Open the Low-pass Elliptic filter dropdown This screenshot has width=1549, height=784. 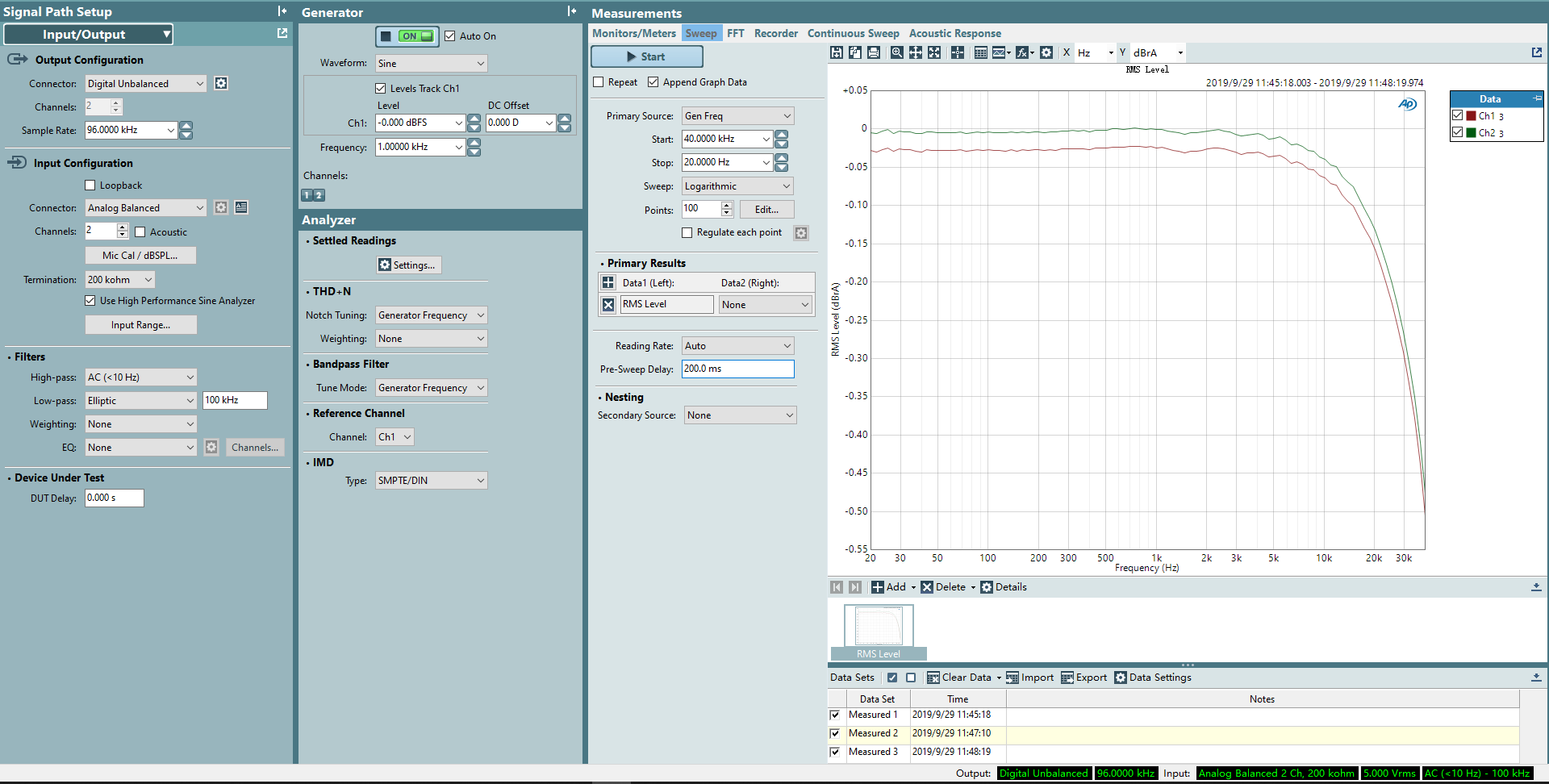click(x=140, y=400)
